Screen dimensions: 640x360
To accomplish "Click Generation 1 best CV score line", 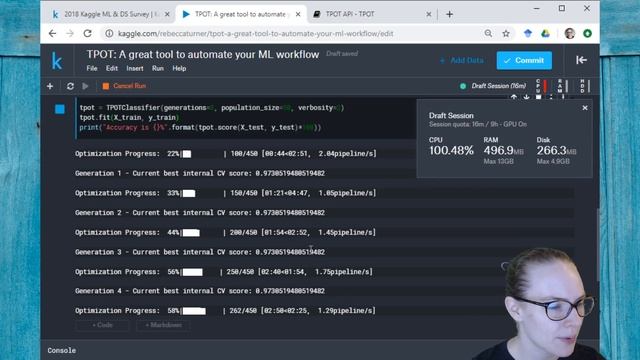I will [200, 173].
